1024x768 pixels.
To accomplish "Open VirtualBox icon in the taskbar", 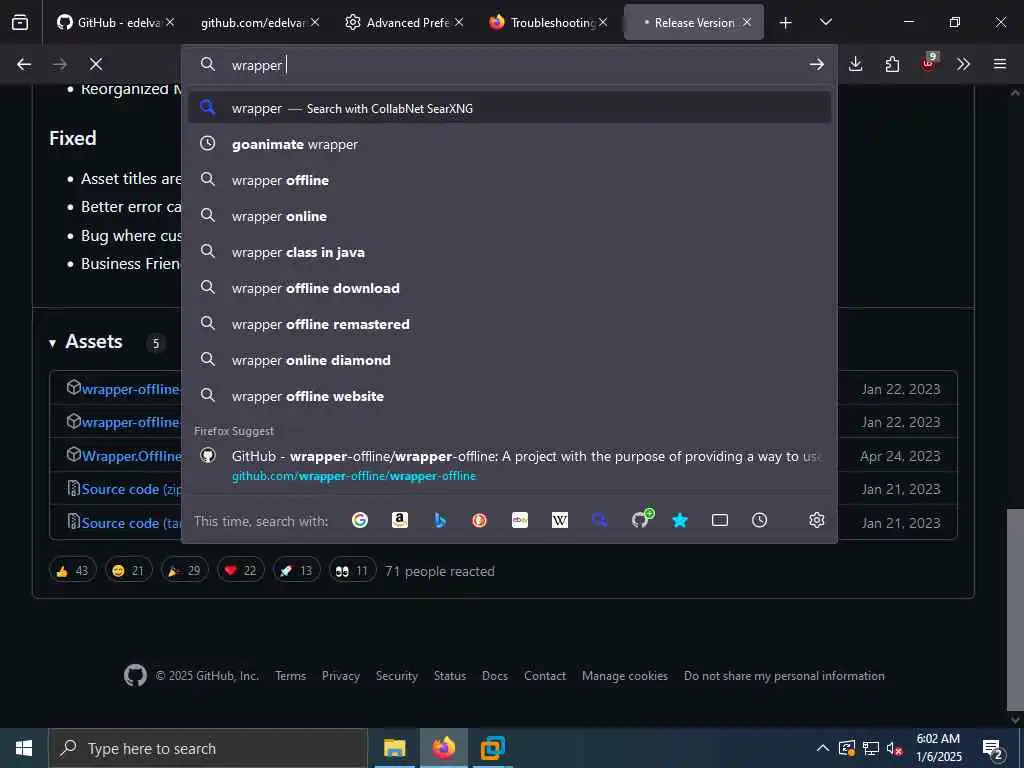I will (x=493, y=748).
